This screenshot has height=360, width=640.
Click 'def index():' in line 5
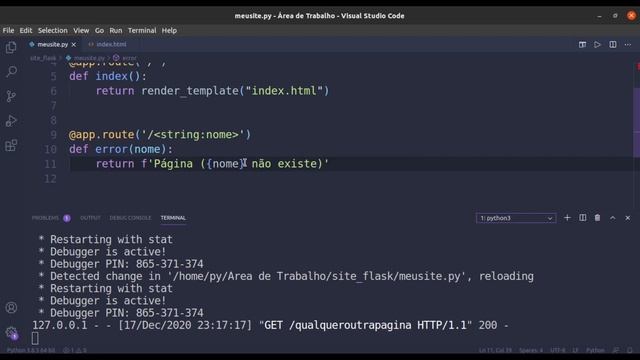coord(108,76)
